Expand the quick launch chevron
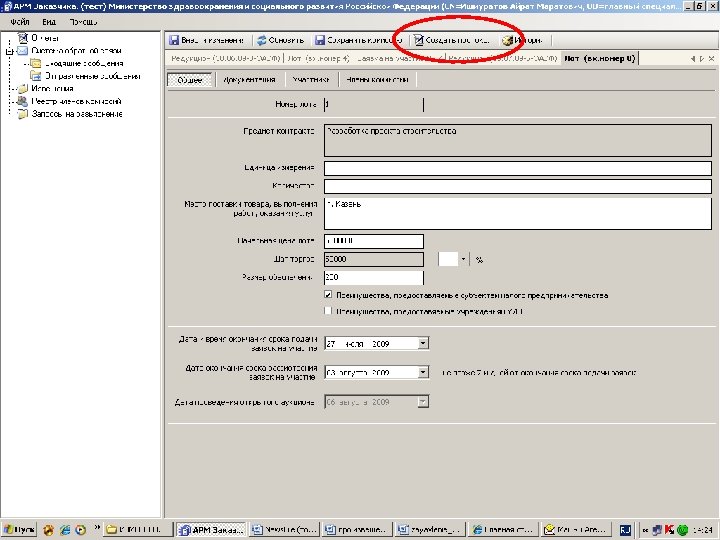 point(97,528)
